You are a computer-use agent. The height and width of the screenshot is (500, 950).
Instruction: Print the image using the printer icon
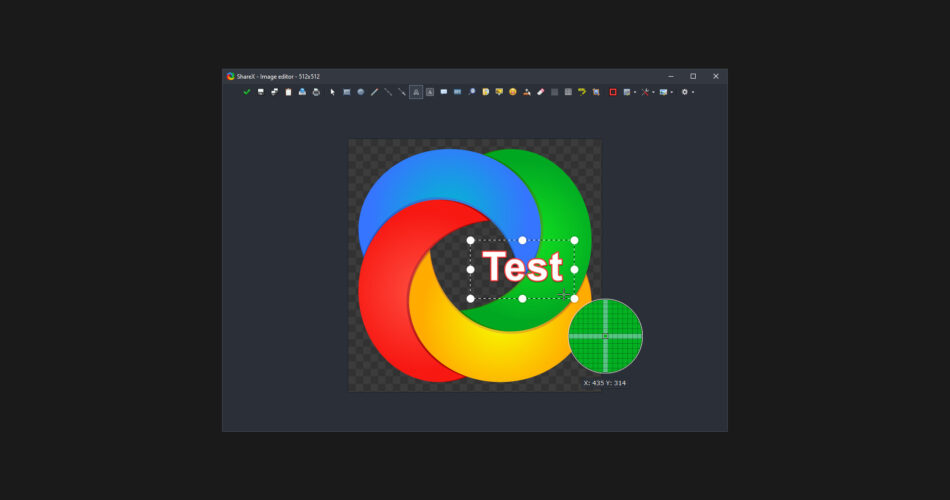pos(316,92)
